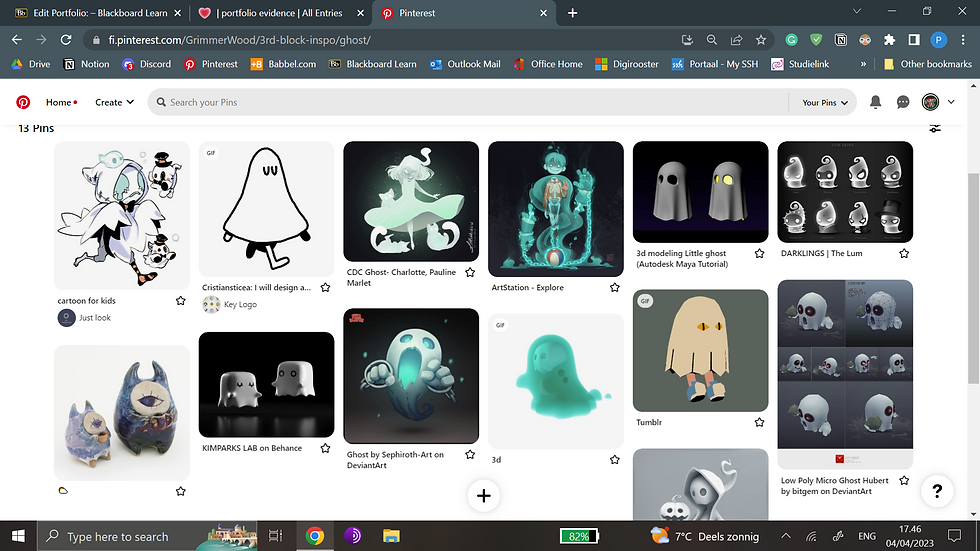The image size is (980, 551).
Task: Bookmark this page with the star icon
Action: click(761, 40)
